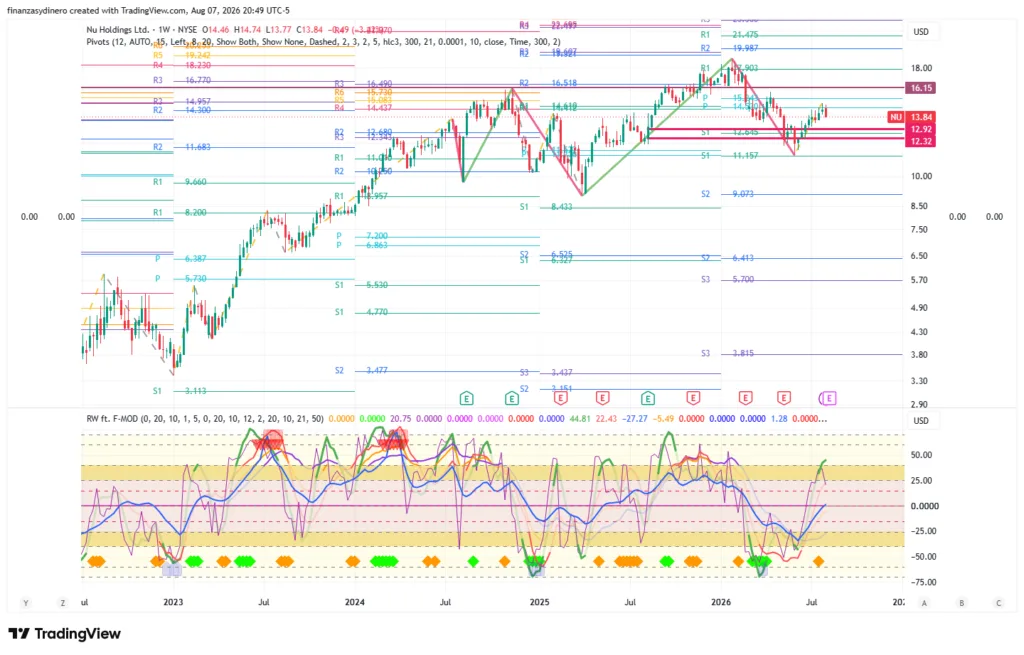
Task: Click the 12.32 red price label
Action: pos(920,141)
